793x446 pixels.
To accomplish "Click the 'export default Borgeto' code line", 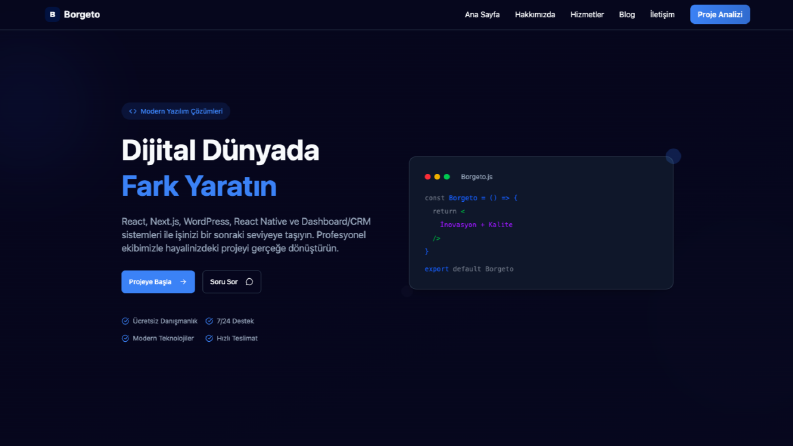I will click(x=469, y=269).
